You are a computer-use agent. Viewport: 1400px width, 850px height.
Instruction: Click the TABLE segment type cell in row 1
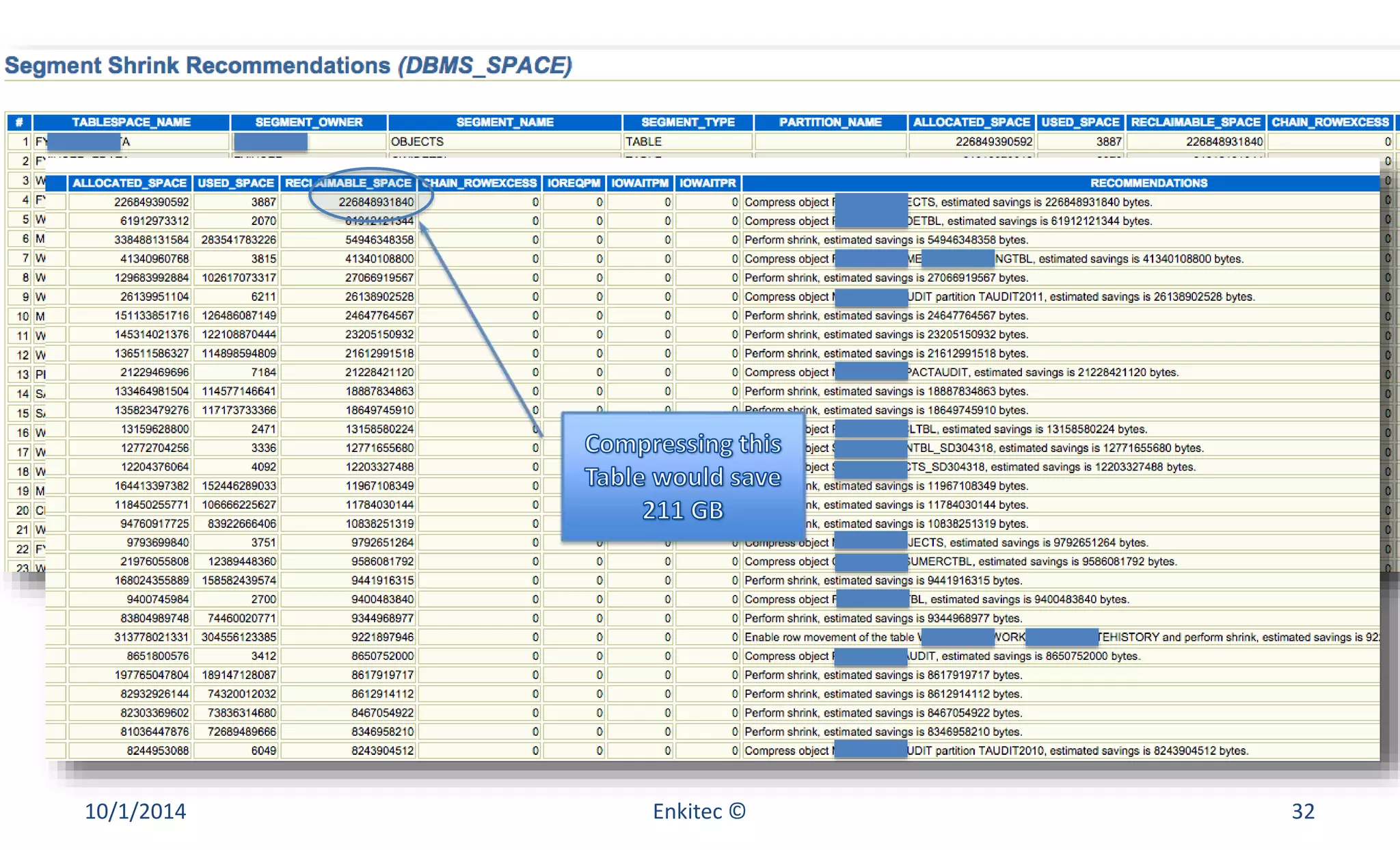[x=643, y=142]
